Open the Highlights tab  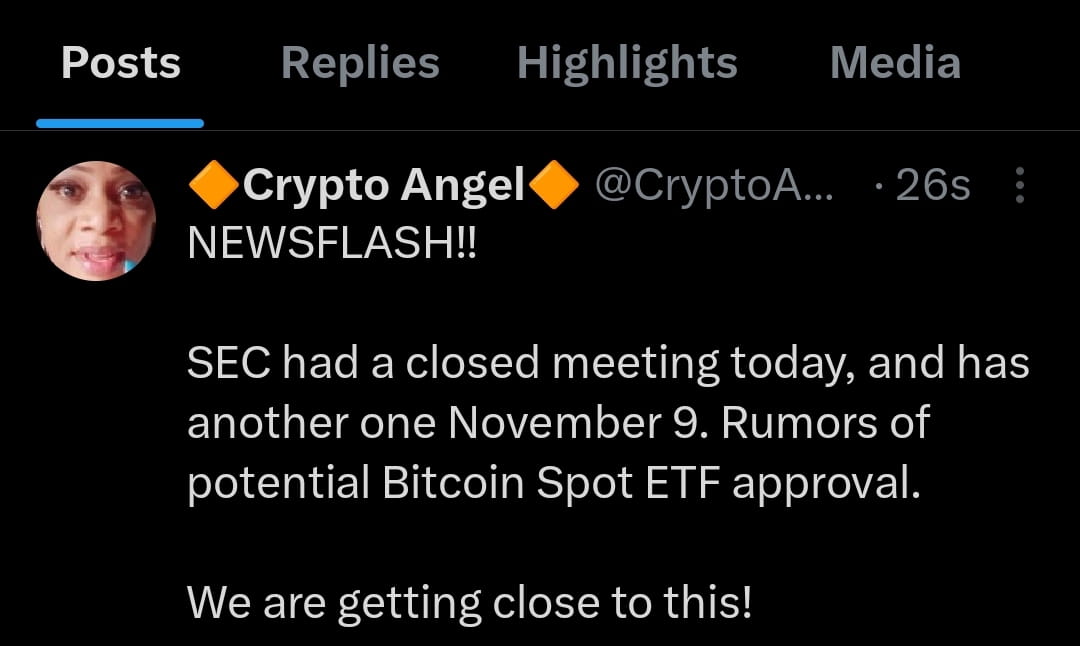tap(626, 62)
